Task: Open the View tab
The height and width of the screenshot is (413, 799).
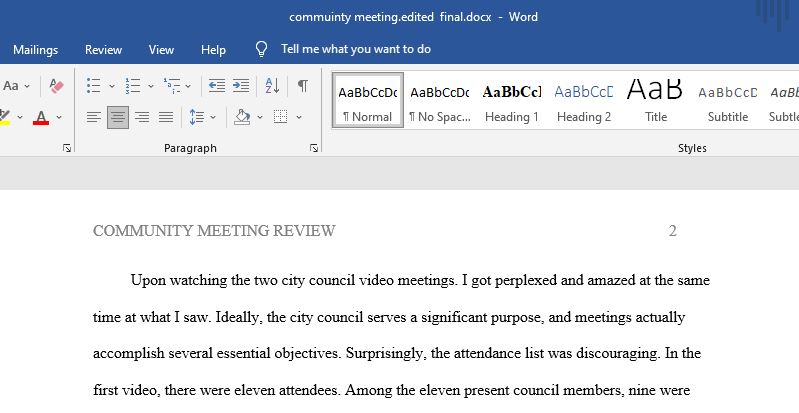Action: [161, 49]
